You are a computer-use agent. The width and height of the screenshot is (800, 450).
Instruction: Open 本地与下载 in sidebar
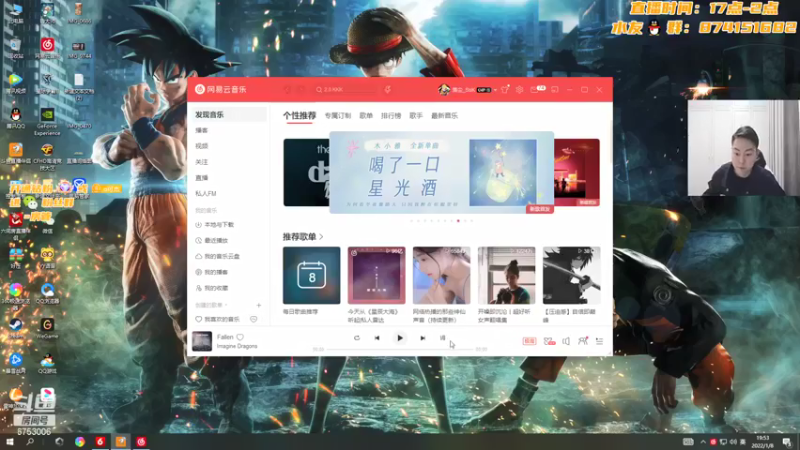click(x=215, y=225)
